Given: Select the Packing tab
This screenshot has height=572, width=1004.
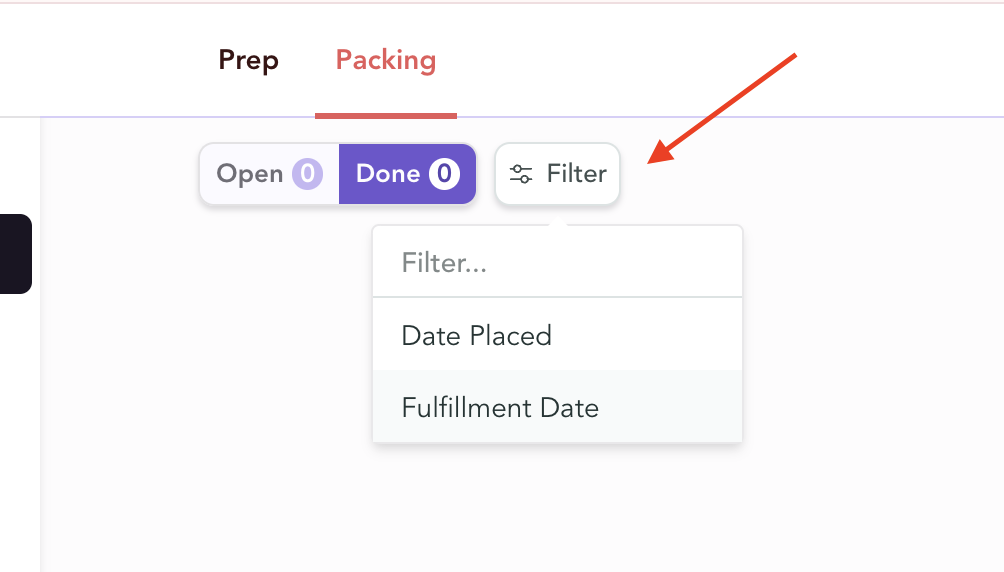Looking at the screenshot, I should (x=386, y=60).
